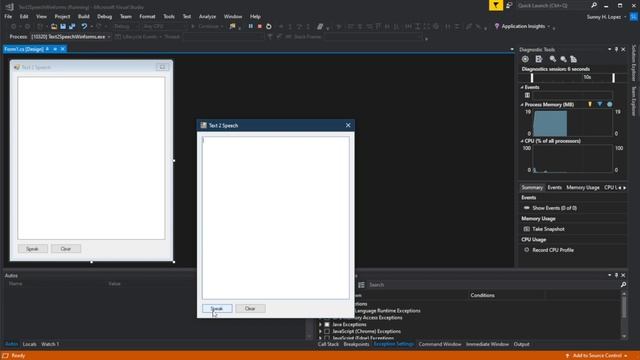Expand the Java Exceptions node
The height and width of the screenshot is (360, 640).
[320, 324]
